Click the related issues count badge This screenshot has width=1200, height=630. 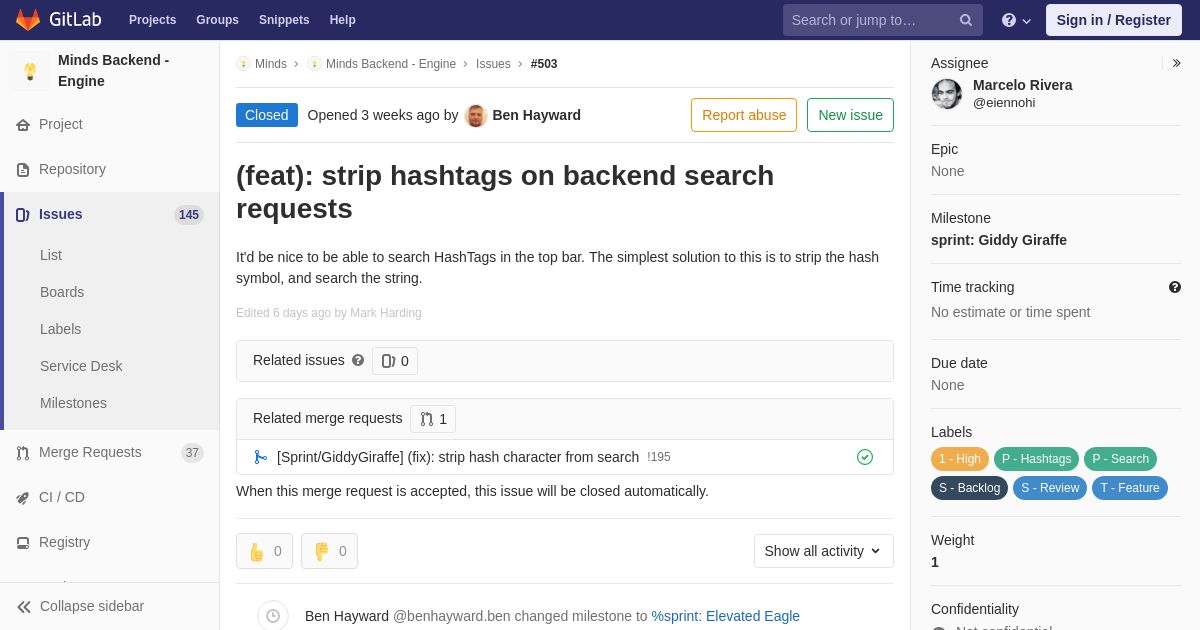pyautogui.click(x=395, y=361)
